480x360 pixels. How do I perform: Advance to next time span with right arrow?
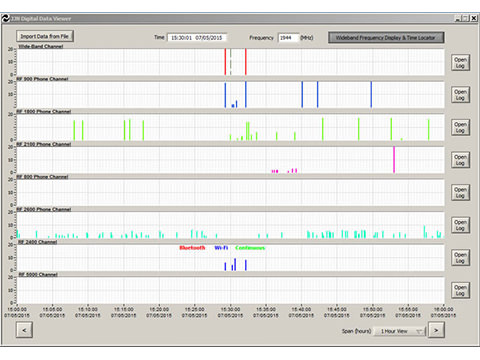pos(436,330)
